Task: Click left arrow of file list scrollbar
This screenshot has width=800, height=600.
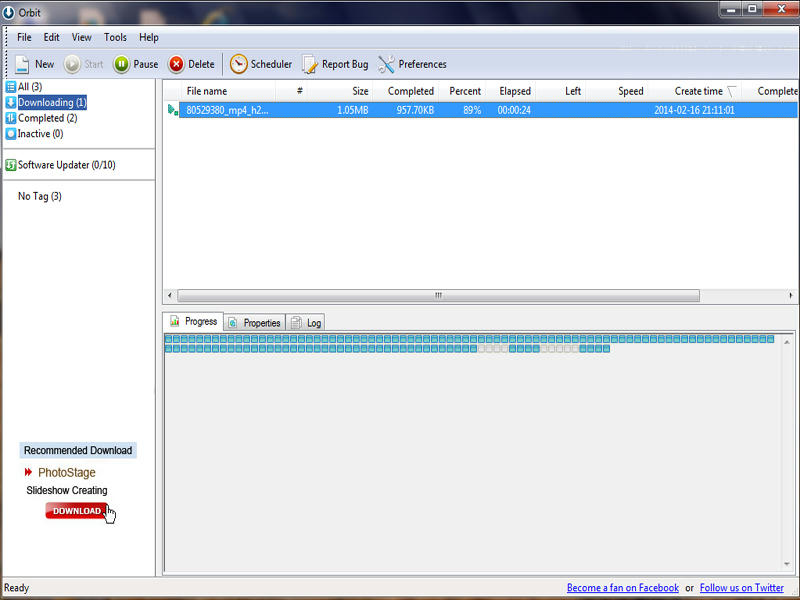Action: click(170, 295)
